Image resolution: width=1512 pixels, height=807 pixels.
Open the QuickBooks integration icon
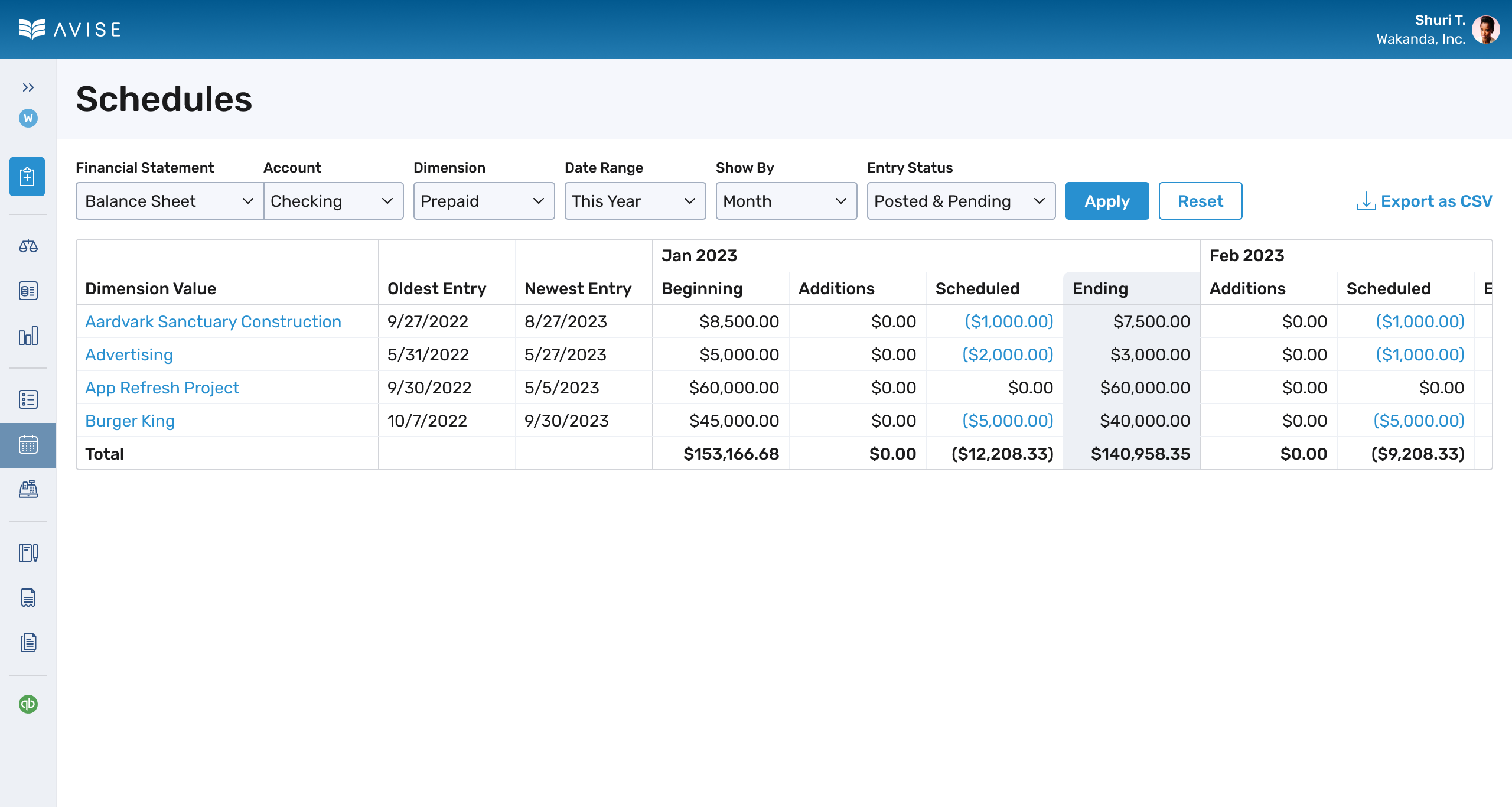click(x=27, y=704)
